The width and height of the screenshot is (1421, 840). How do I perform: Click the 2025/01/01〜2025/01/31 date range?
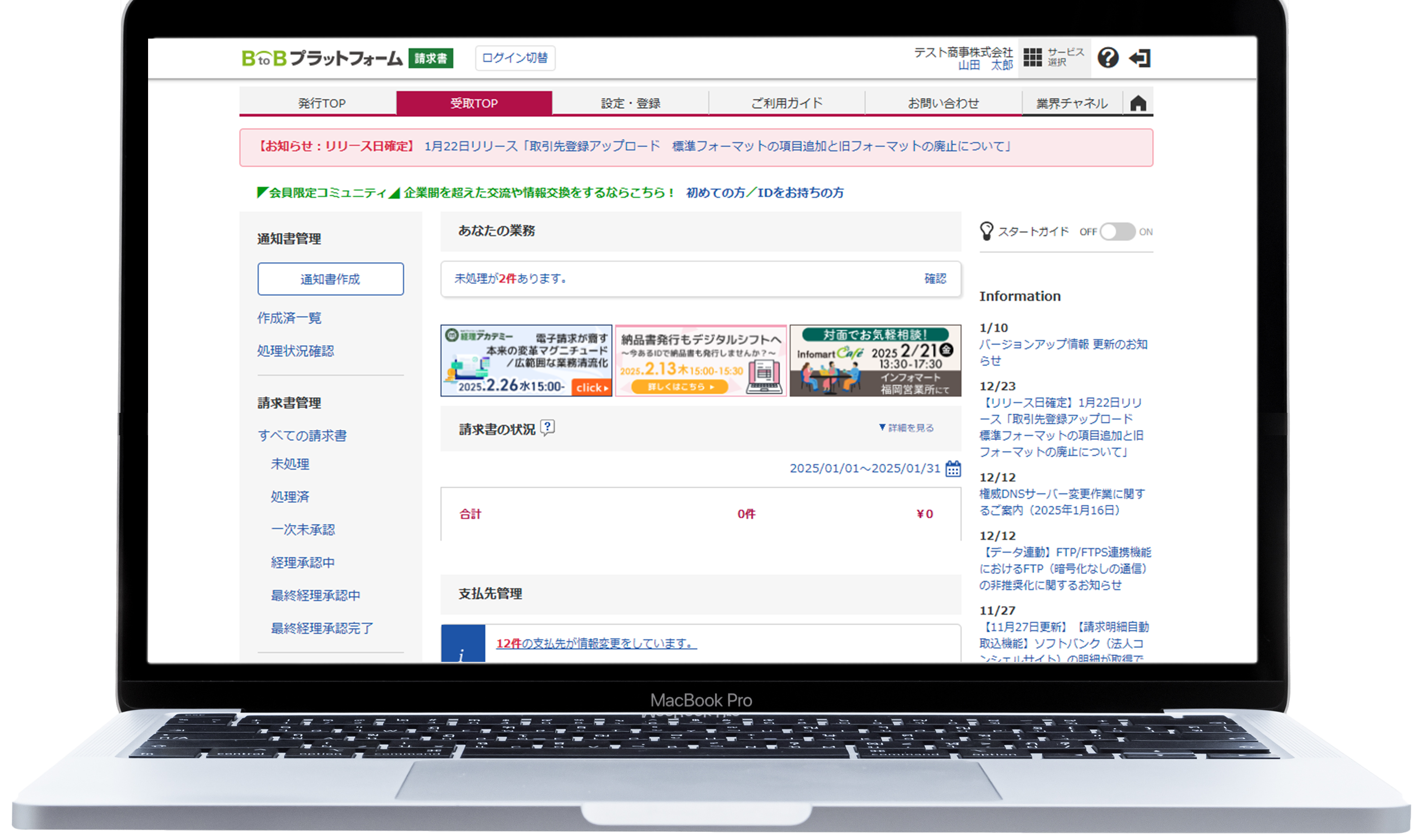click(865, 468)
